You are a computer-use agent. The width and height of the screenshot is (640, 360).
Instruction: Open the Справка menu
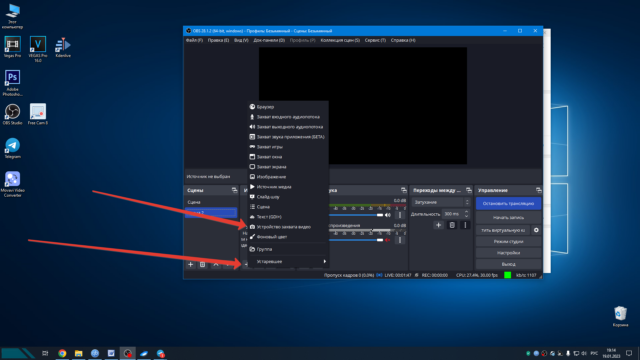(x=403, y=40)
